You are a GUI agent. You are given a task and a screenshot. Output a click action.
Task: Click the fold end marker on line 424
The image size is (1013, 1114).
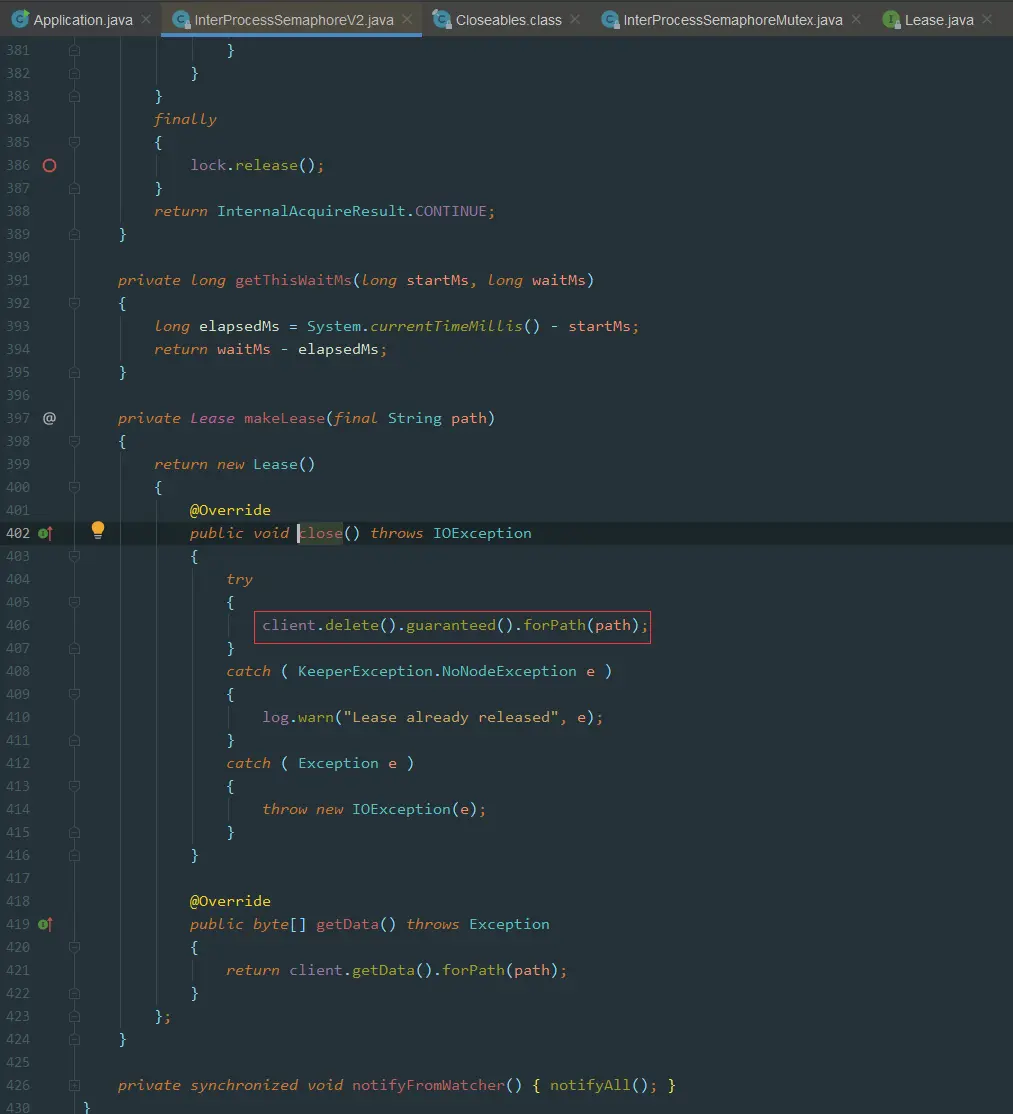(x=75, y=1039)
